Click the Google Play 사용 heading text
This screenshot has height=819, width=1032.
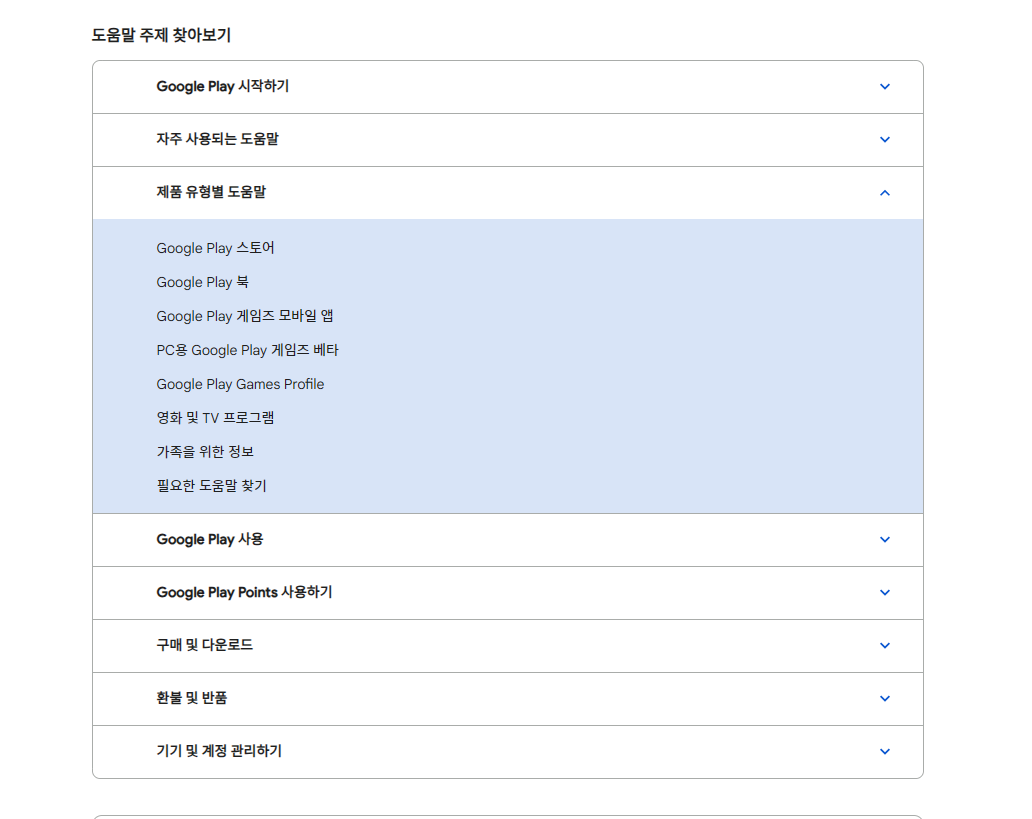pyautogui.click(x=210, y=539)
